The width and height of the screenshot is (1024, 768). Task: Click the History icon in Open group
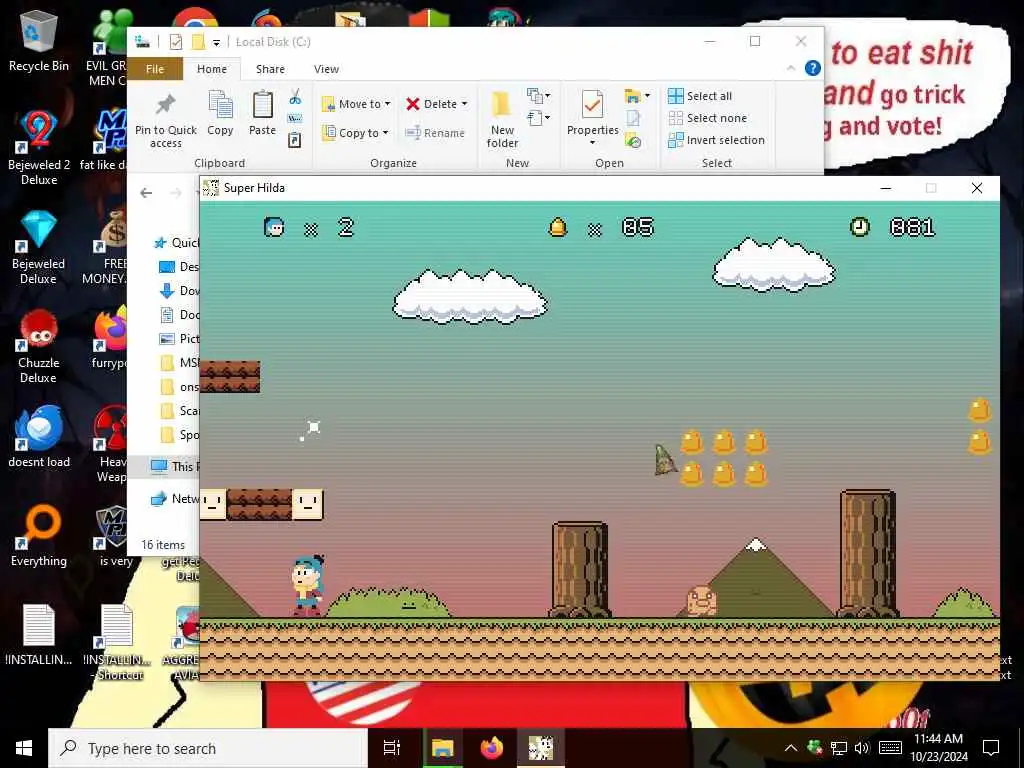pos(633,140)
